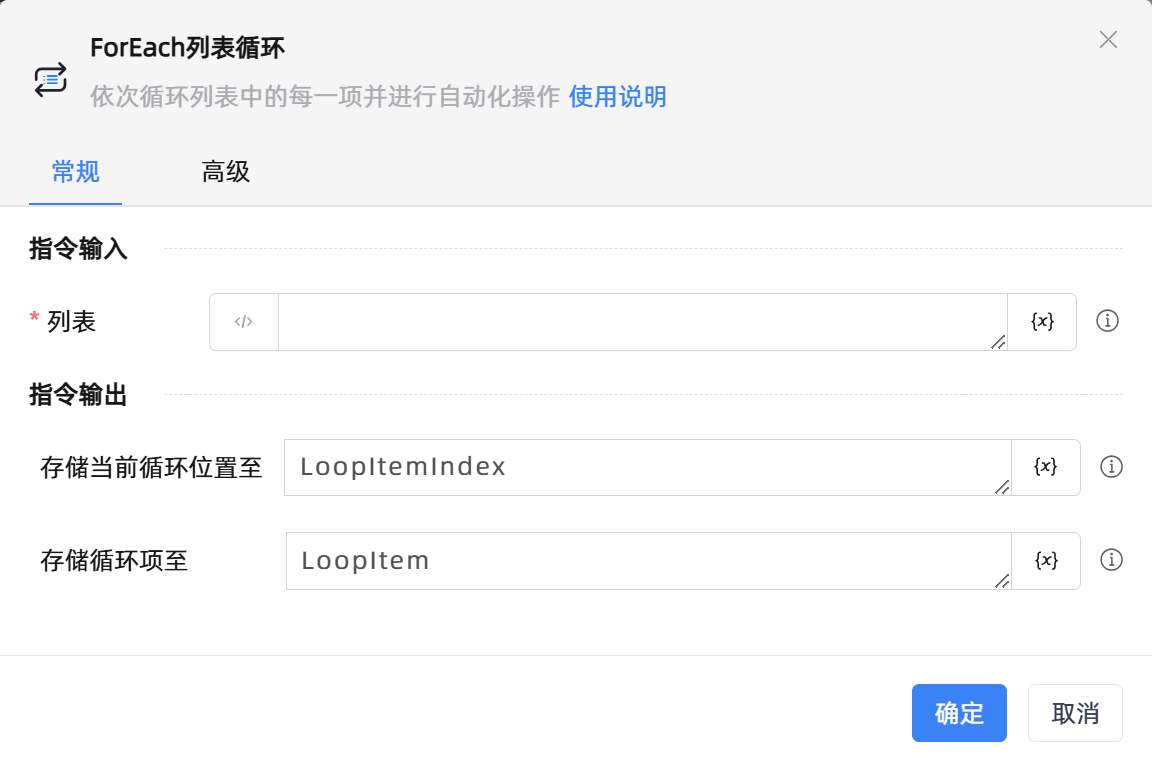Focus the LoopItemIndex text field
Image resolution: width=1152 pixels, height=770 pixels.
(645, 467)
